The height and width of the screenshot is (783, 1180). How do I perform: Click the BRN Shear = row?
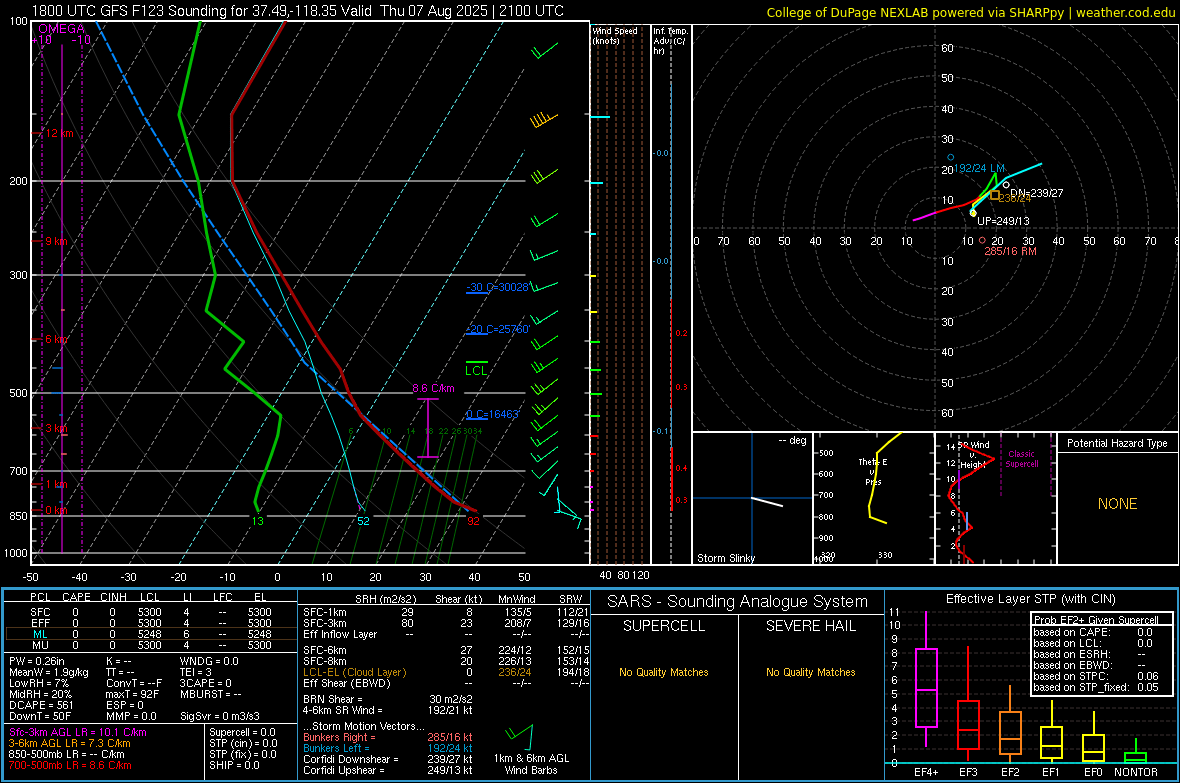[388, 699]
